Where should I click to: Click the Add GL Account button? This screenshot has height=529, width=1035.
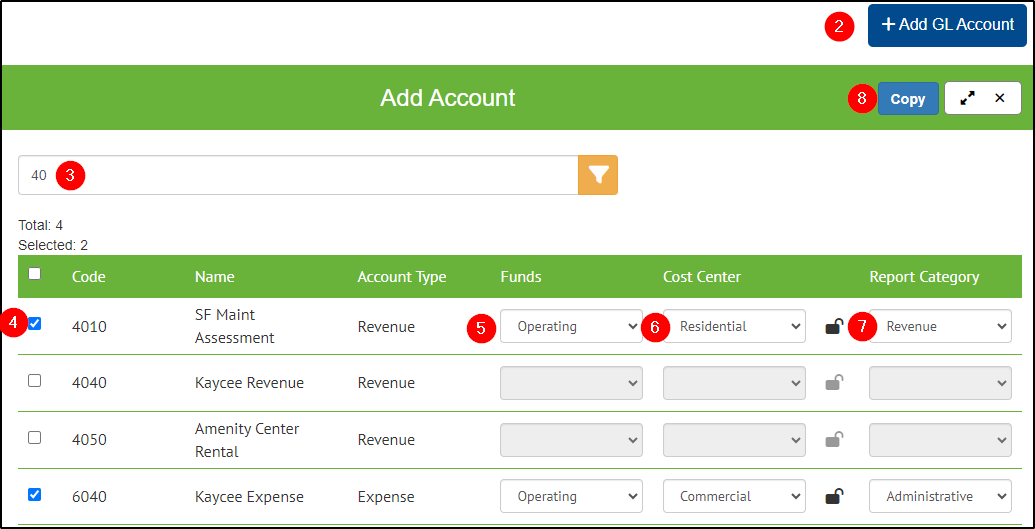click(x=947, y=25)
